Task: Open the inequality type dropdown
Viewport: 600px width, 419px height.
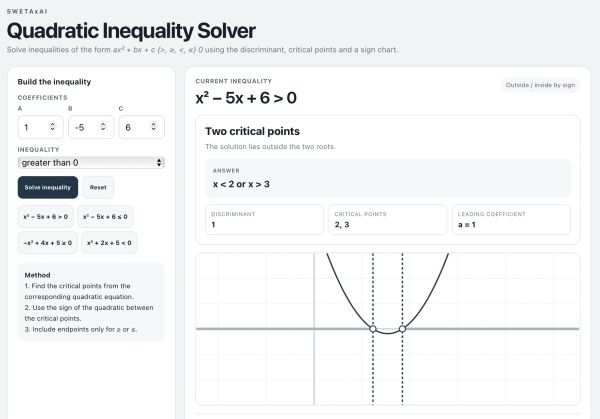Action: click(91, 163)
